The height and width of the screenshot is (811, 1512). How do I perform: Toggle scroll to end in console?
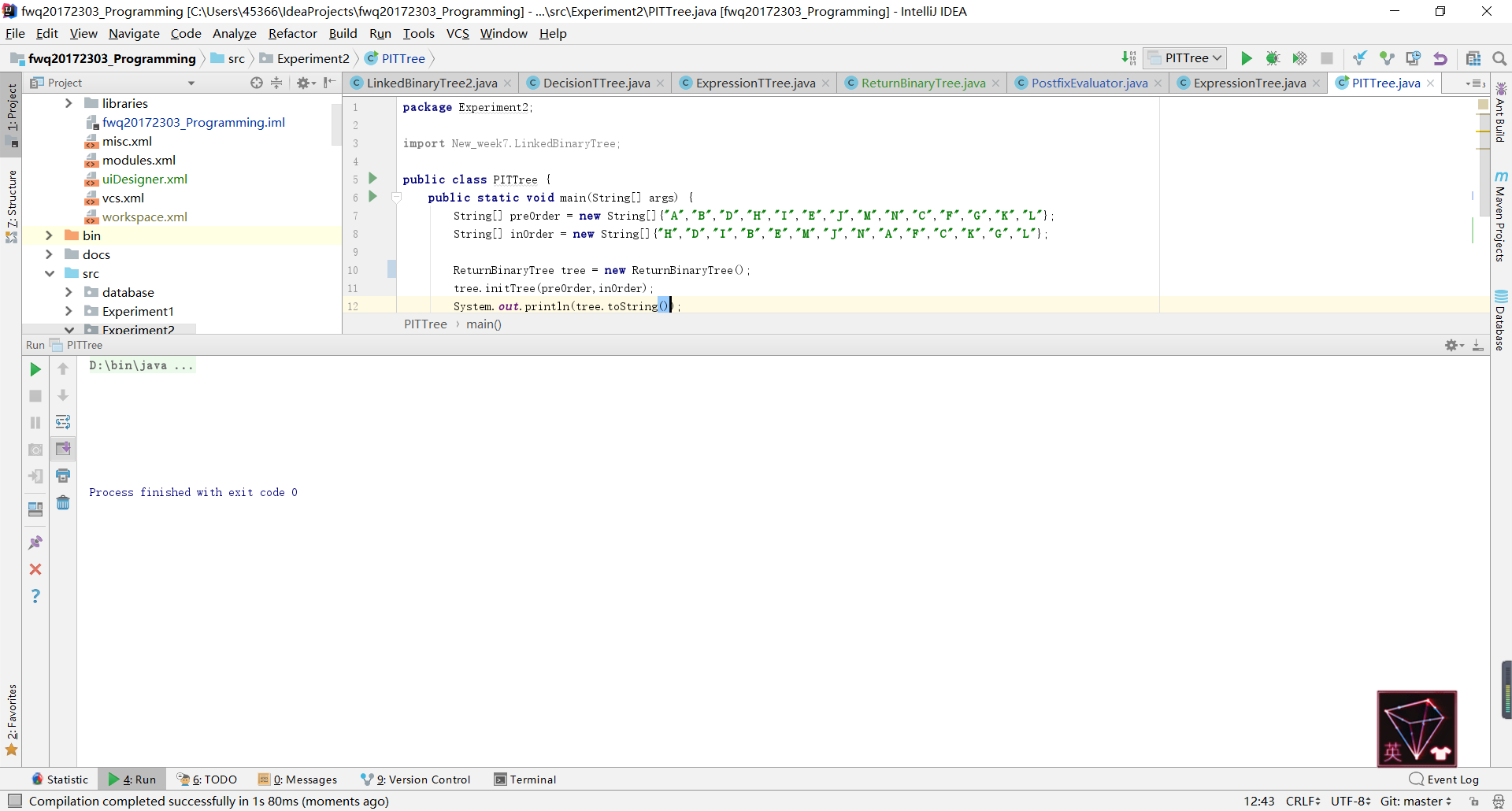[x=63, y=449]
